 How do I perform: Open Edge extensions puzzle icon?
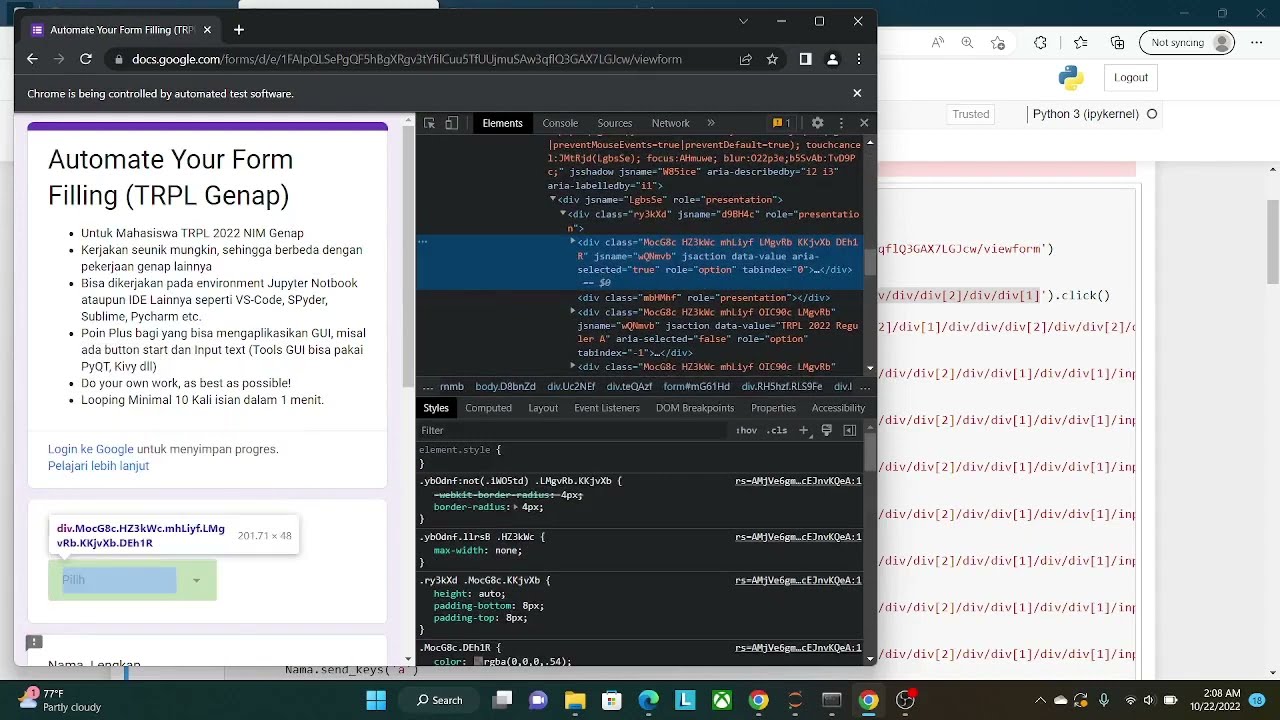(x=1041, y=43)
